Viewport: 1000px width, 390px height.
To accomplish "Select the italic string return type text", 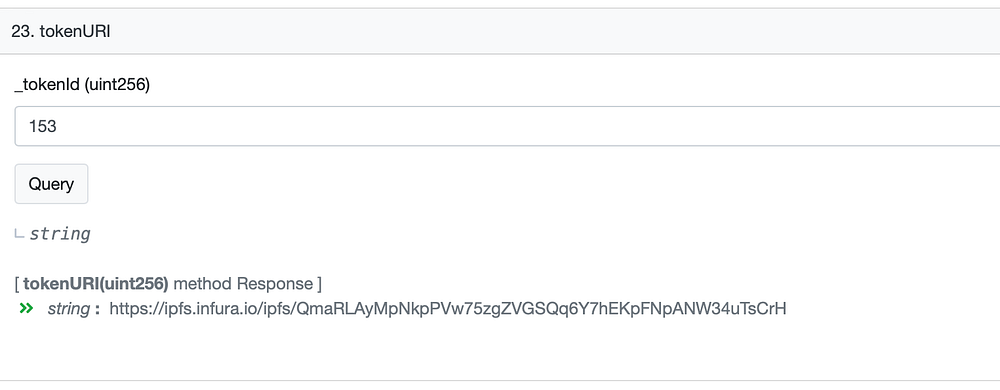I will tap(60, 234).
